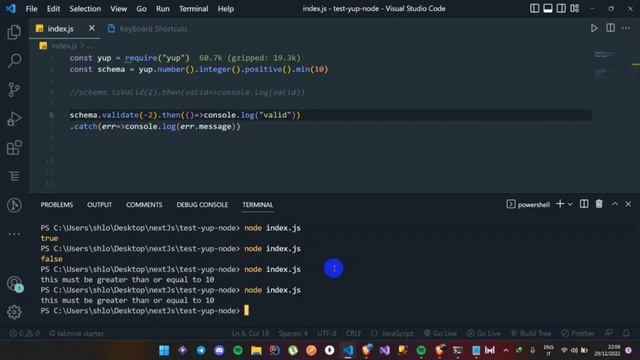This screenshot has width=640, height=360.
Task: Click in the terminal prompt input
Action: [x=246, y=311]
